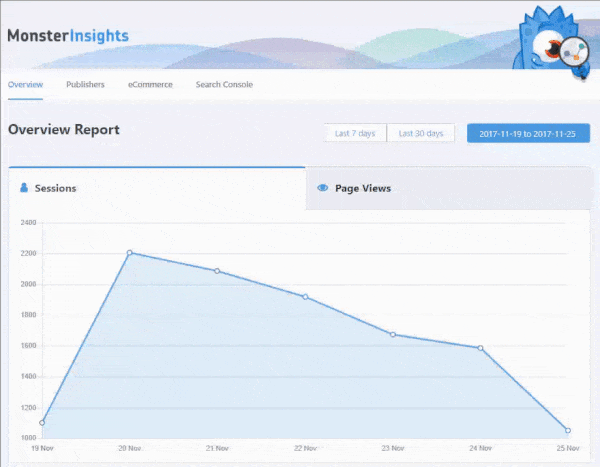Pick the 22 Nov data point on chart
Screen dimensions: 600x467
coord(305,297)
